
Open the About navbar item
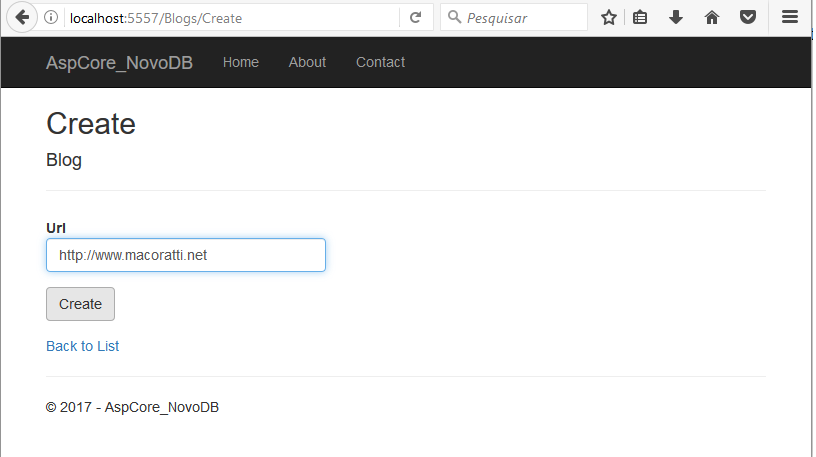click(307, 62)
